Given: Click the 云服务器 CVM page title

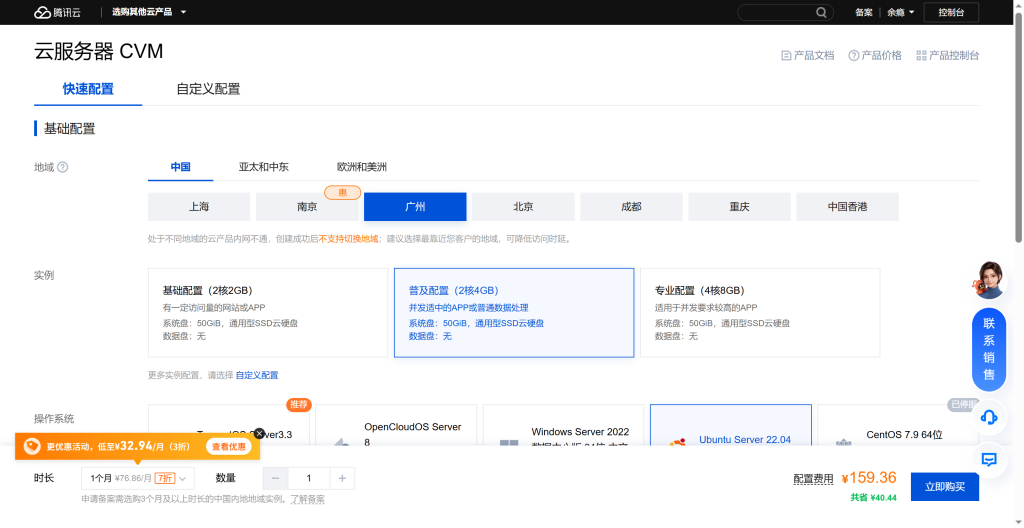Looking at the screenshot, I should [99, 52].
